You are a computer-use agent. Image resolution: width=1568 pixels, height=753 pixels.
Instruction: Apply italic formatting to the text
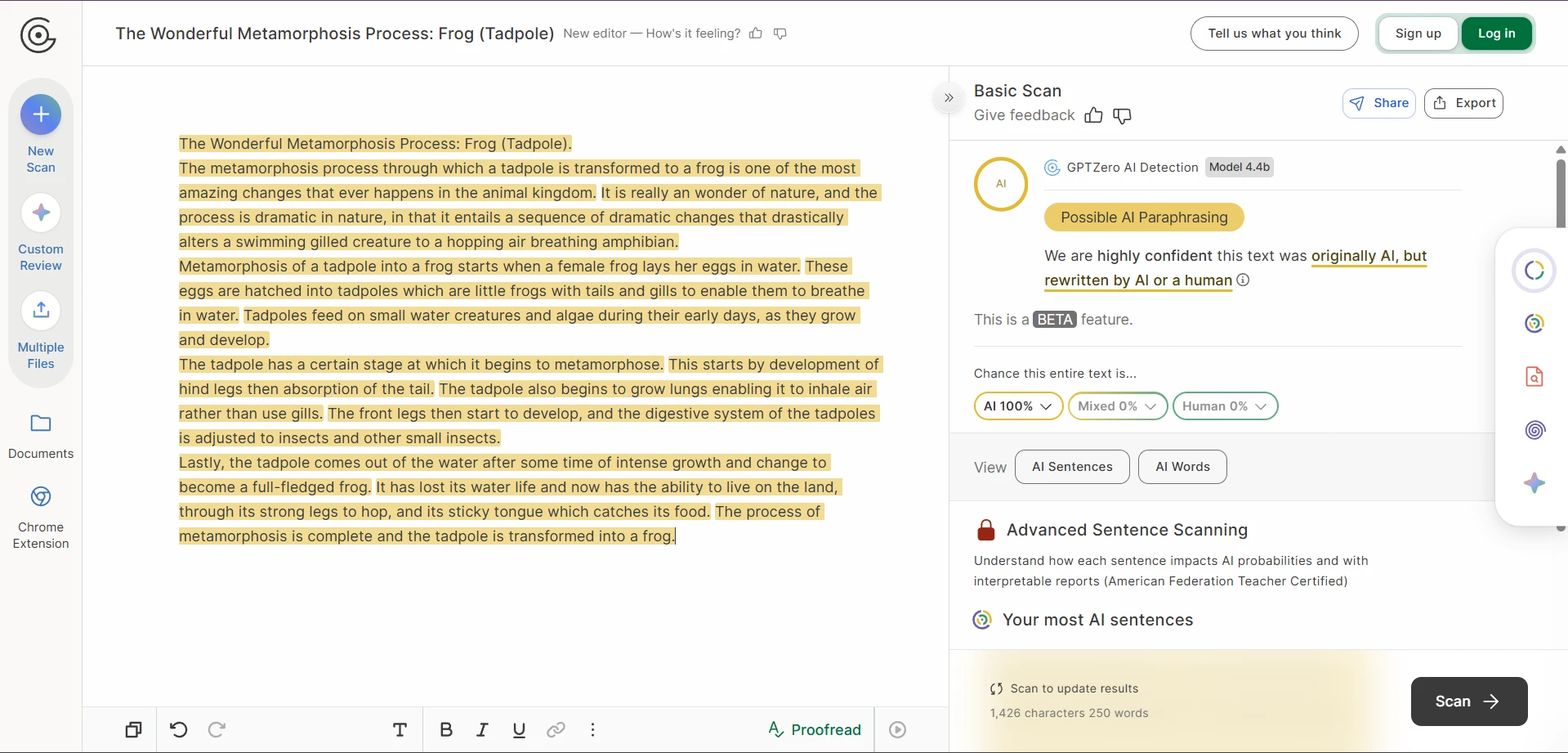click(482, 729)
